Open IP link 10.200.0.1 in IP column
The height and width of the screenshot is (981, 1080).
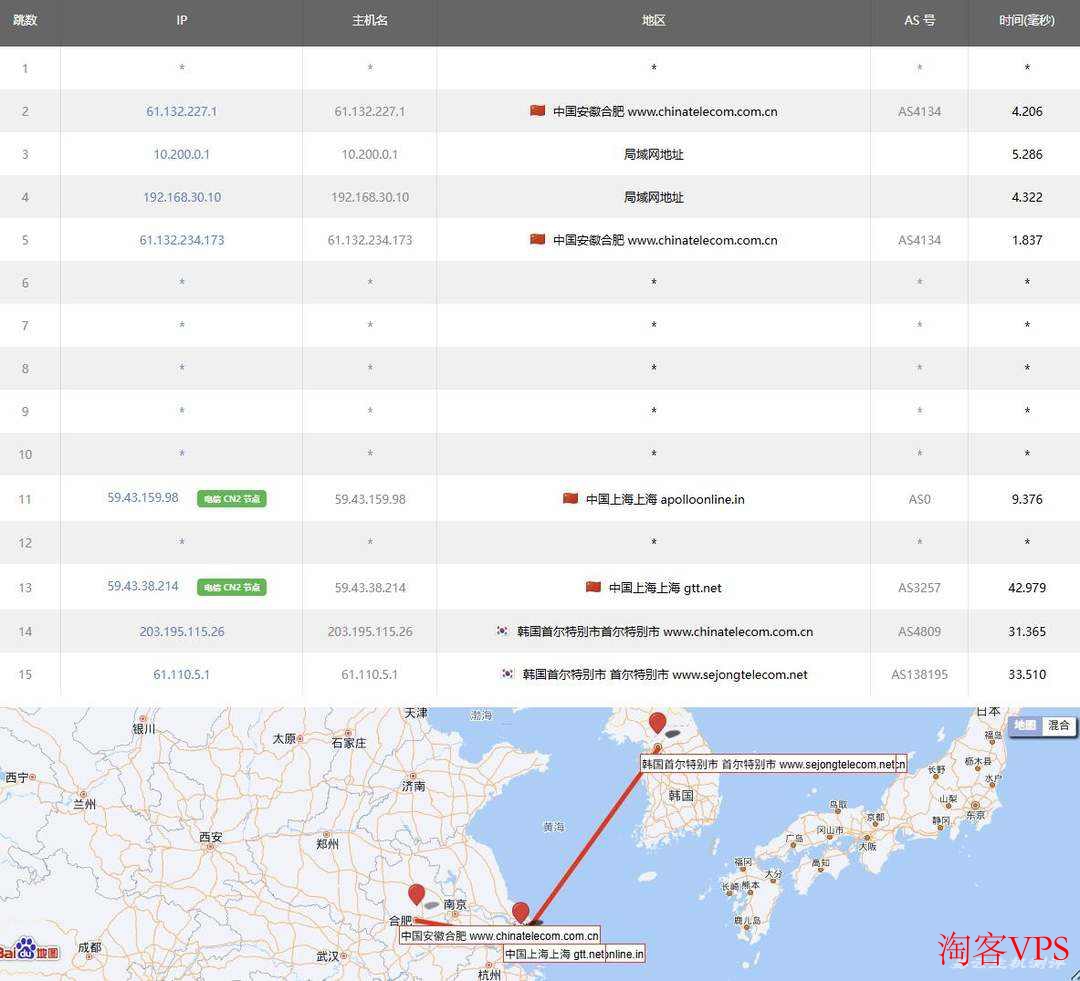pyautogui.click(x=181, y=154)
